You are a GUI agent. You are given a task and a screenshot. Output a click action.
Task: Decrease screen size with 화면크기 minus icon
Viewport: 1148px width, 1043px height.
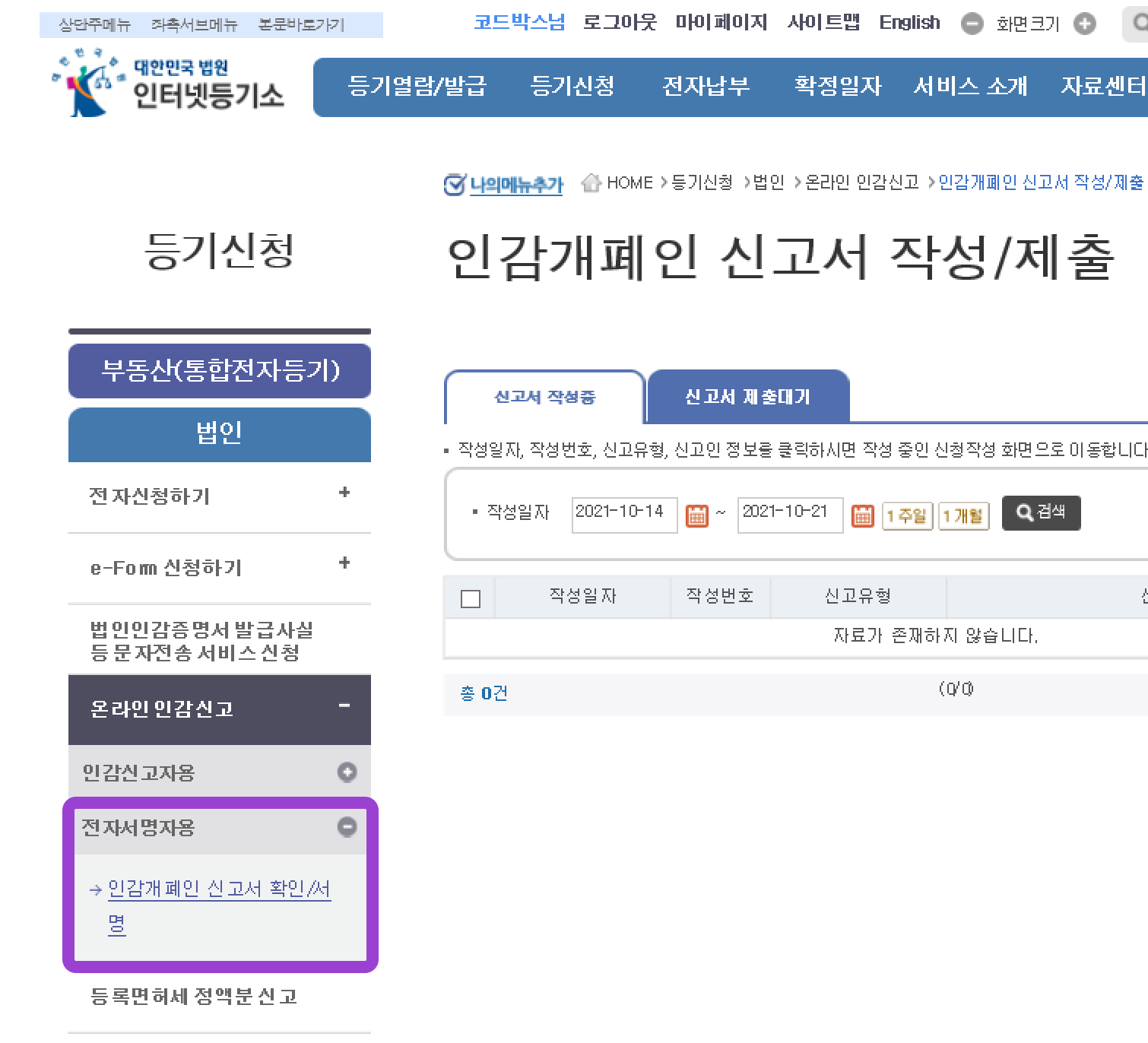pos(972,24)
